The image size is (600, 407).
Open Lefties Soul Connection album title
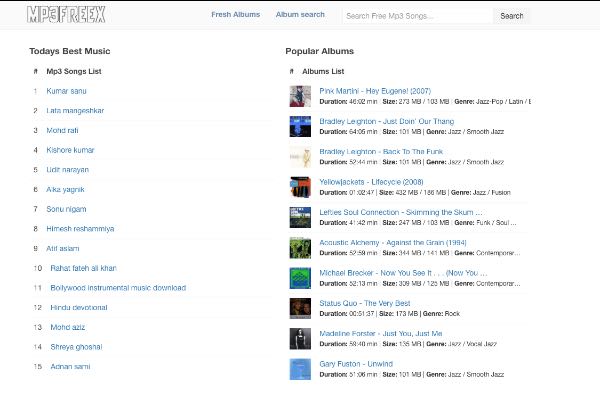(x=400, y=211)
